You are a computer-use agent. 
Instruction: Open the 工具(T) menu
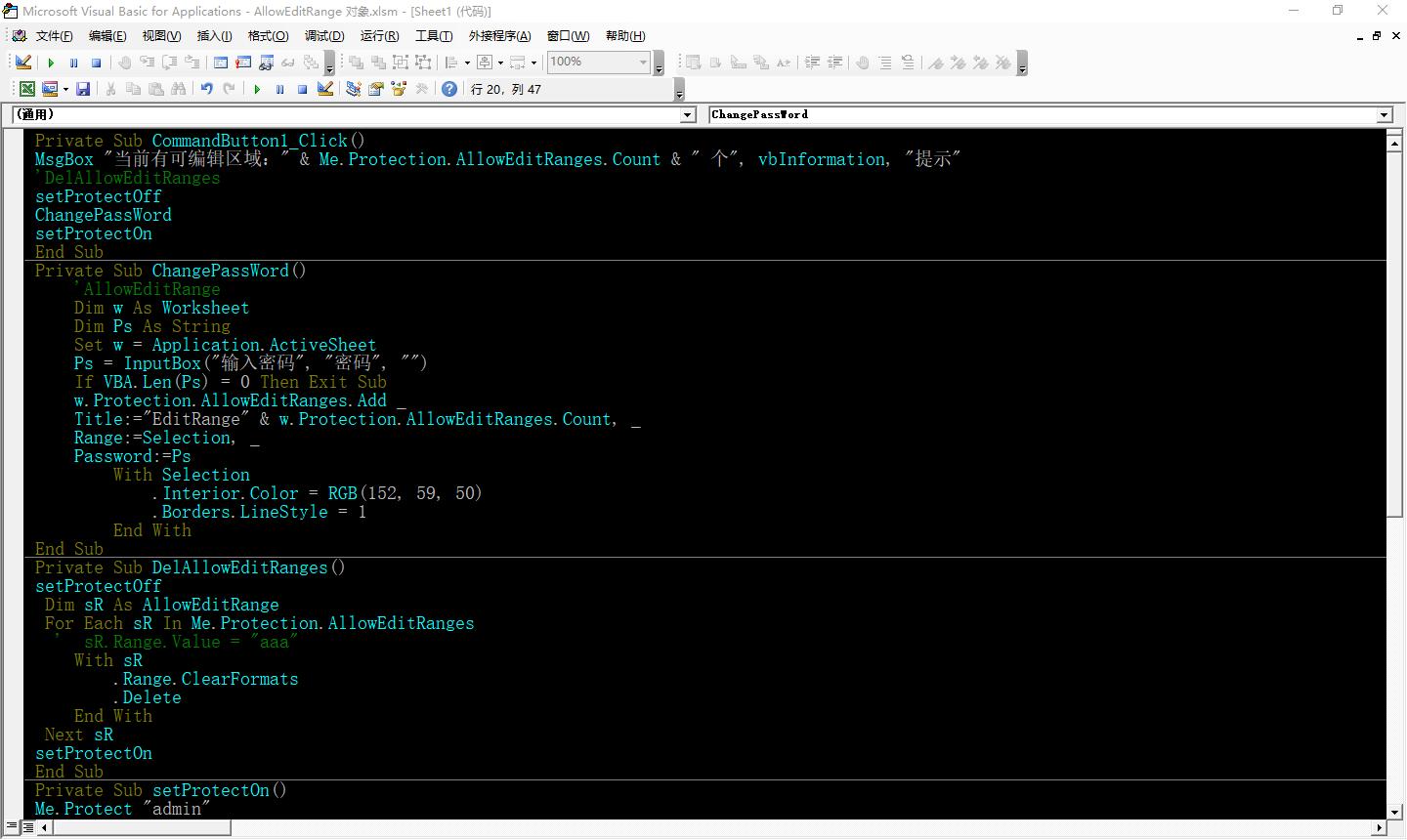tap(433, 36)
